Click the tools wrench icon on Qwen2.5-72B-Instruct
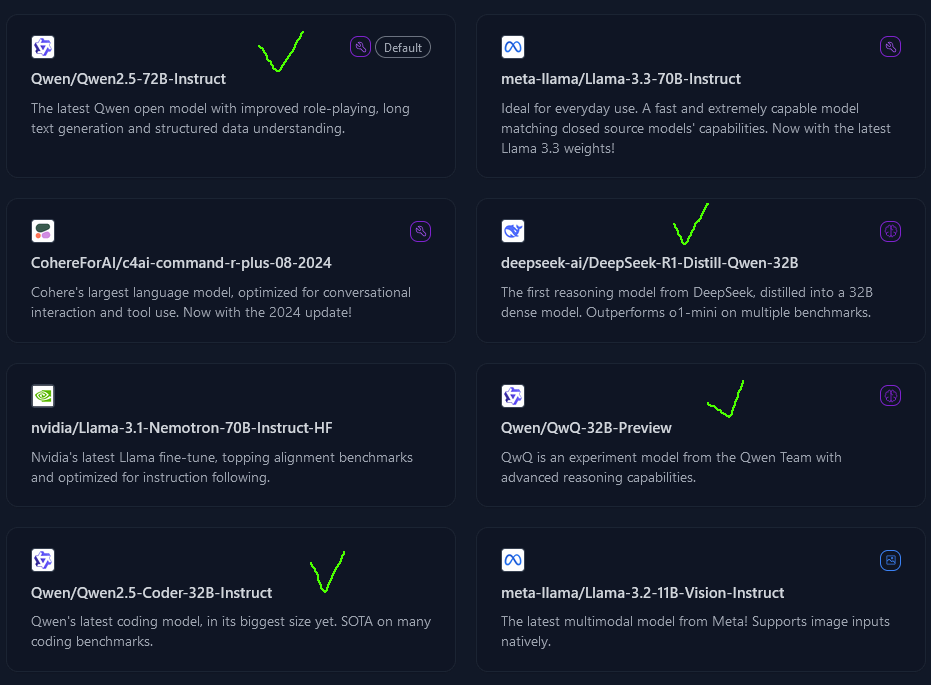Image resolution: width=931 pixels, height=685 pixels. 360,47
